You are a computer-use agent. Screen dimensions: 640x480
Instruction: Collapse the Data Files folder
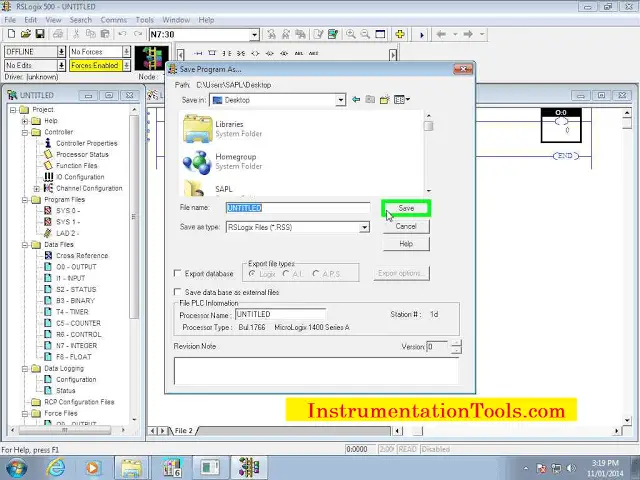point(25,244)
